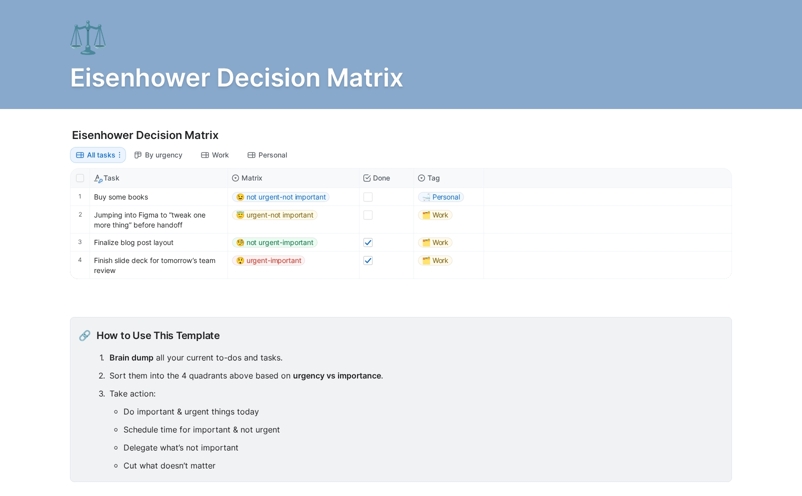Image resolution: width=802 pixels, height=496 pixels.
Task: Click the Tag column header
Action: tap(449, 178)
